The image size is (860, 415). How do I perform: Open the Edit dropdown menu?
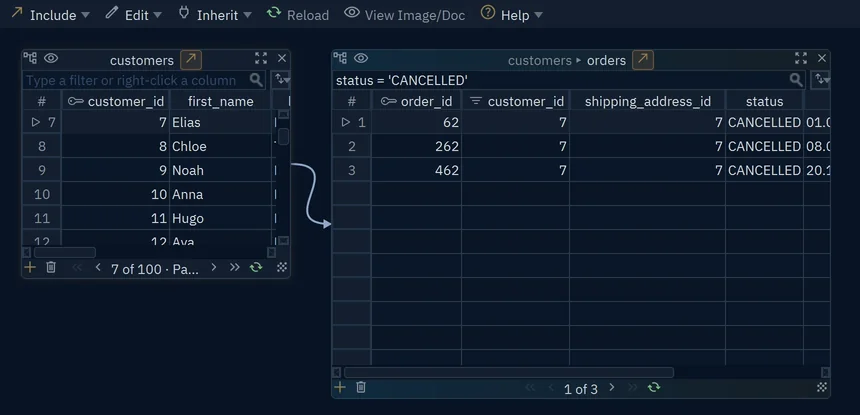pyautogui.click(x=133, y=15)
